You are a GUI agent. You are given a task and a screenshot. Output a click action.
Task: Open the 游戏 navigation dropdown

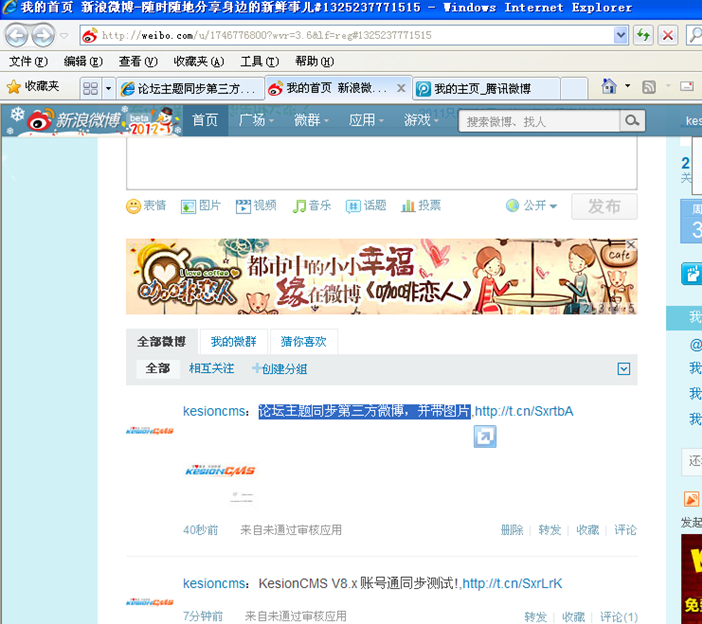coord(421,120)
